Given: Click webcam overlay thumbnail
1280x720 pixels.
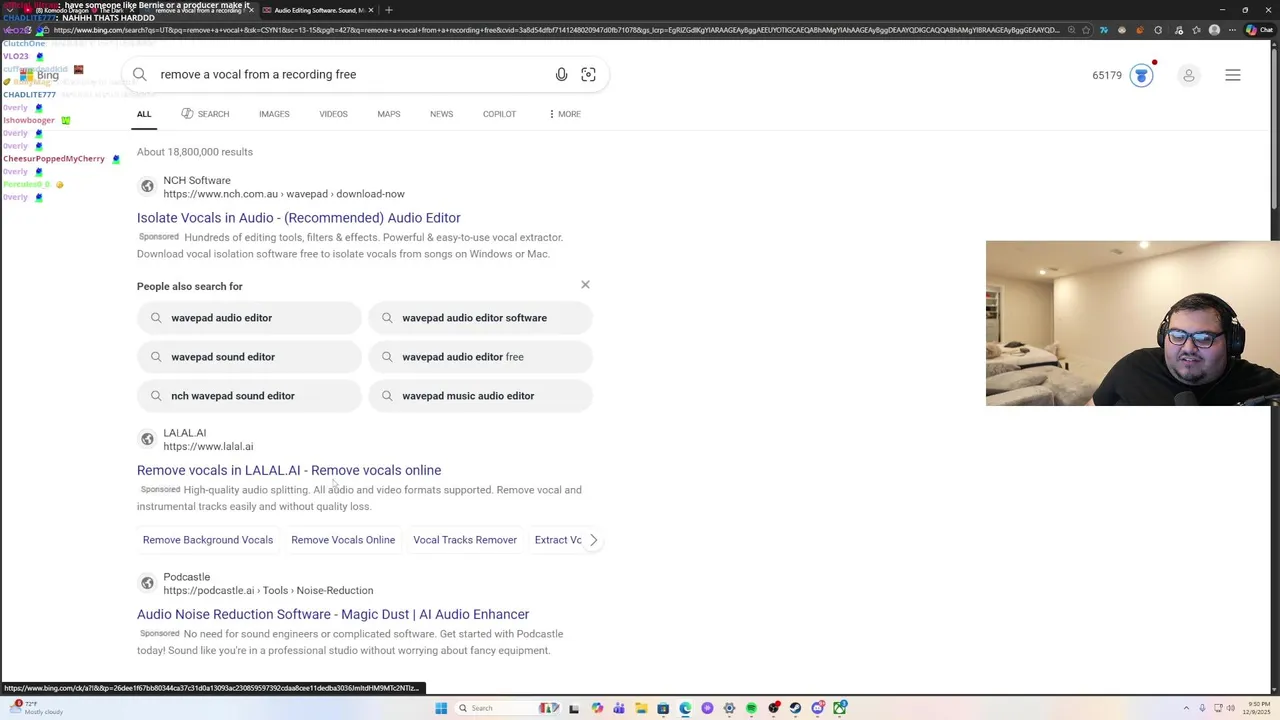Looking at the screenshot, I should pos(1133,323).
